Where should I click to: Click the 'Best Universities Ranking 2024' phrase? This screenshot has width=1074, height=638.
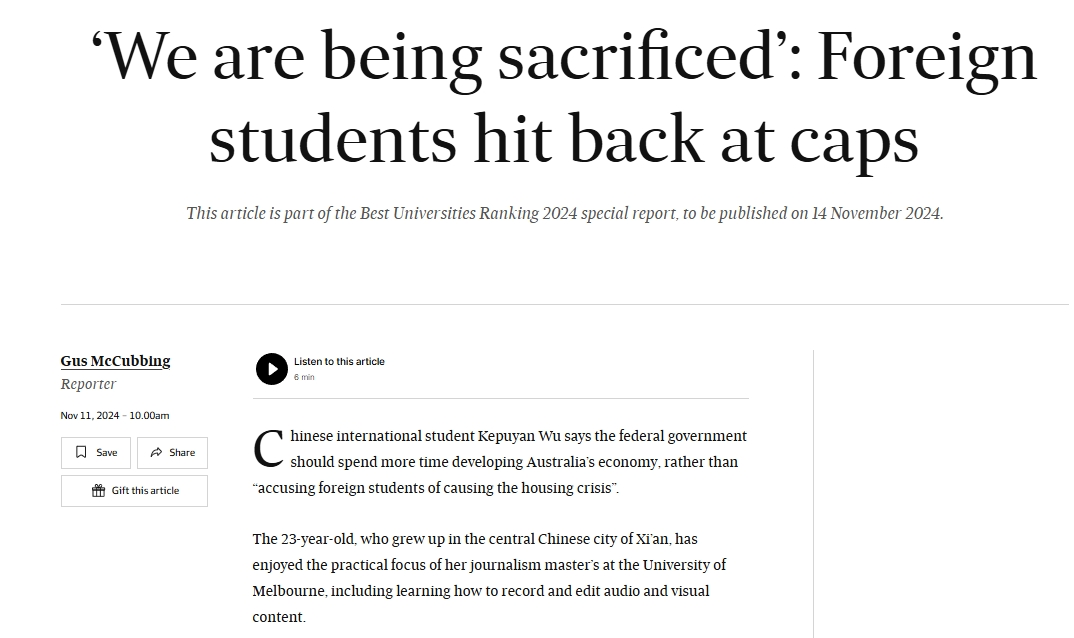point(469,213)
